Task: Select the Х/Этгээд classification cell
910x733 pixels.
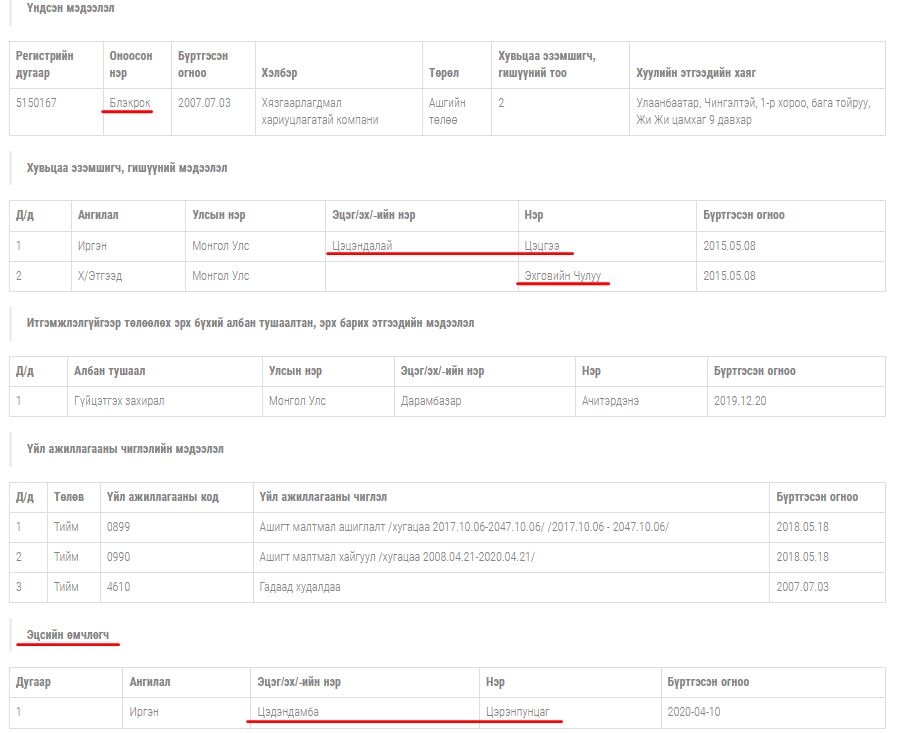Action: pos(100,276)
